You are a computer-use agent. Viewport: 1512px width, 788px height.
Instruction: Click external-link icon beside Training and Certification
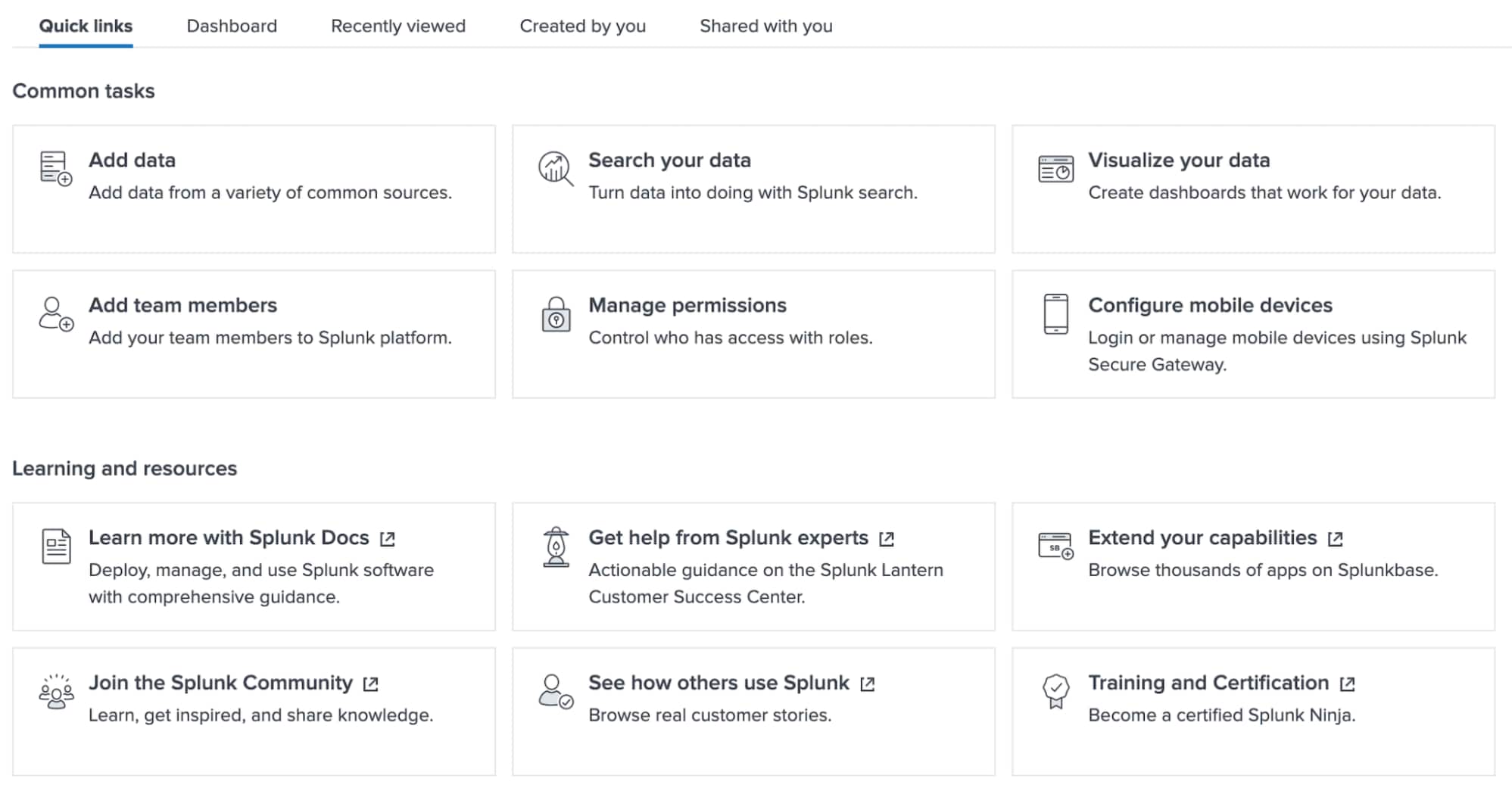[x=1347, y=684]
